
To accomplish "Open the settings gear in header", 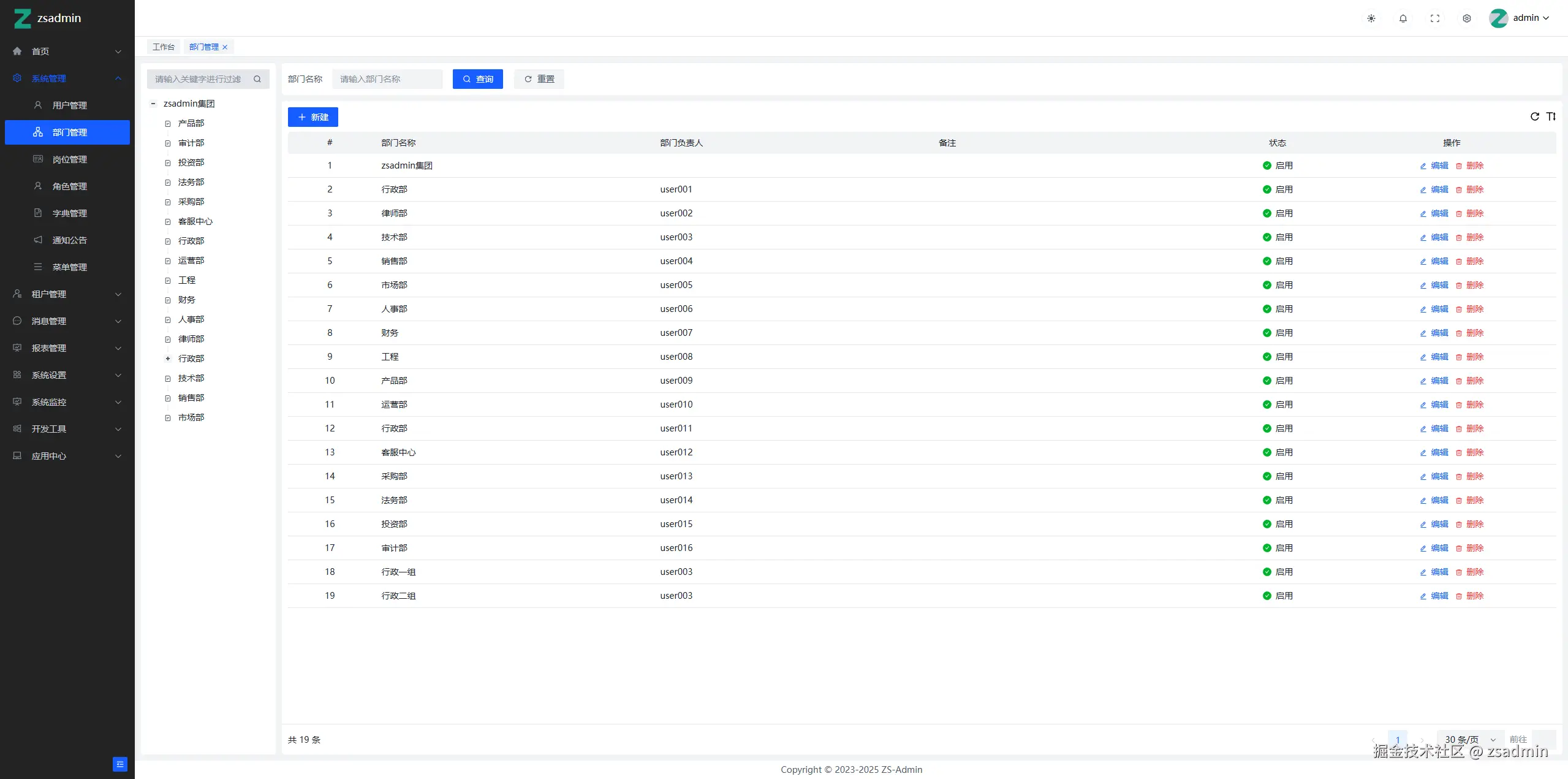I will [1467, 18].
